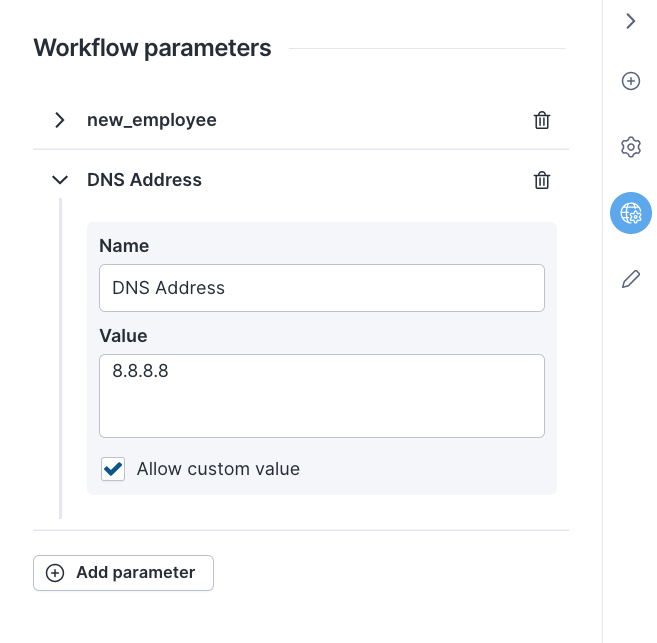
Task: Collapse the side panel with the right chevron
Action: click(x=630, y=21)
